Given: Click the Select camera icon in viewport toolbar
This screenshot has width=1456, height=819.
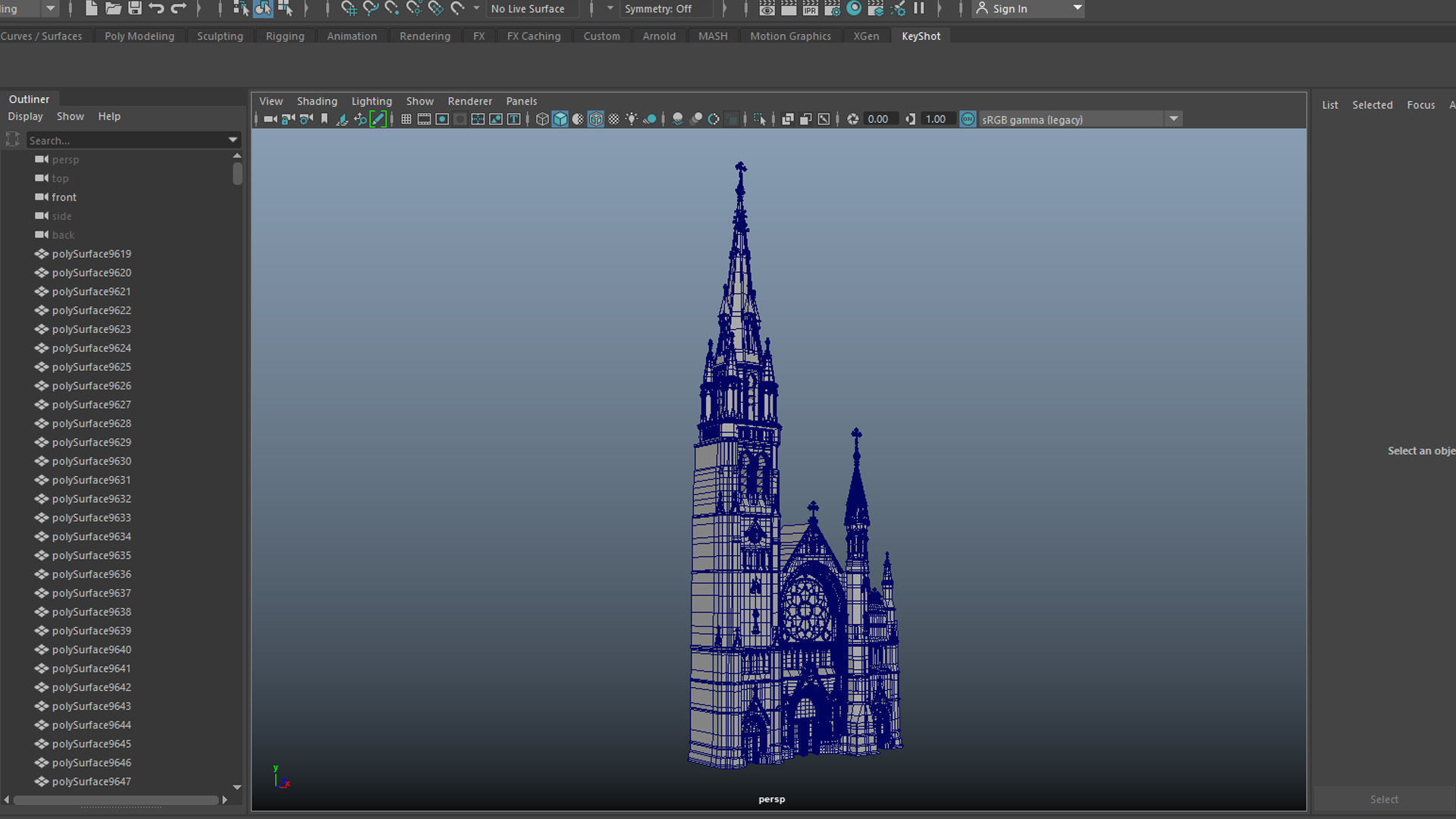Looking at the screenshot, I should [270, 119].
